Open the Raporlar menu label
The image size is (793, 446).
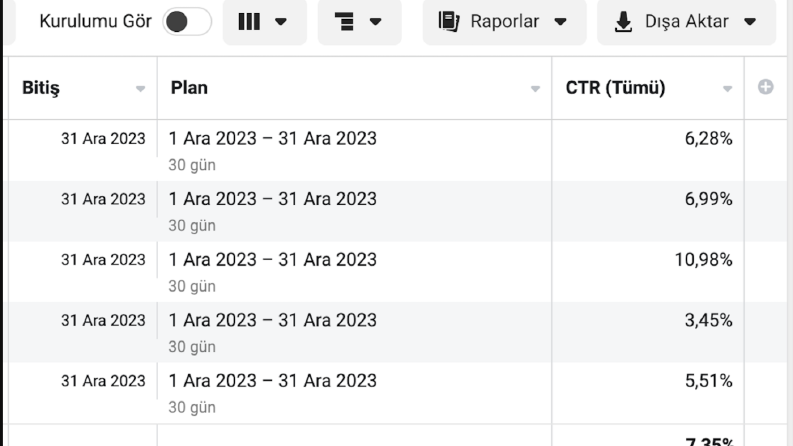504,22
